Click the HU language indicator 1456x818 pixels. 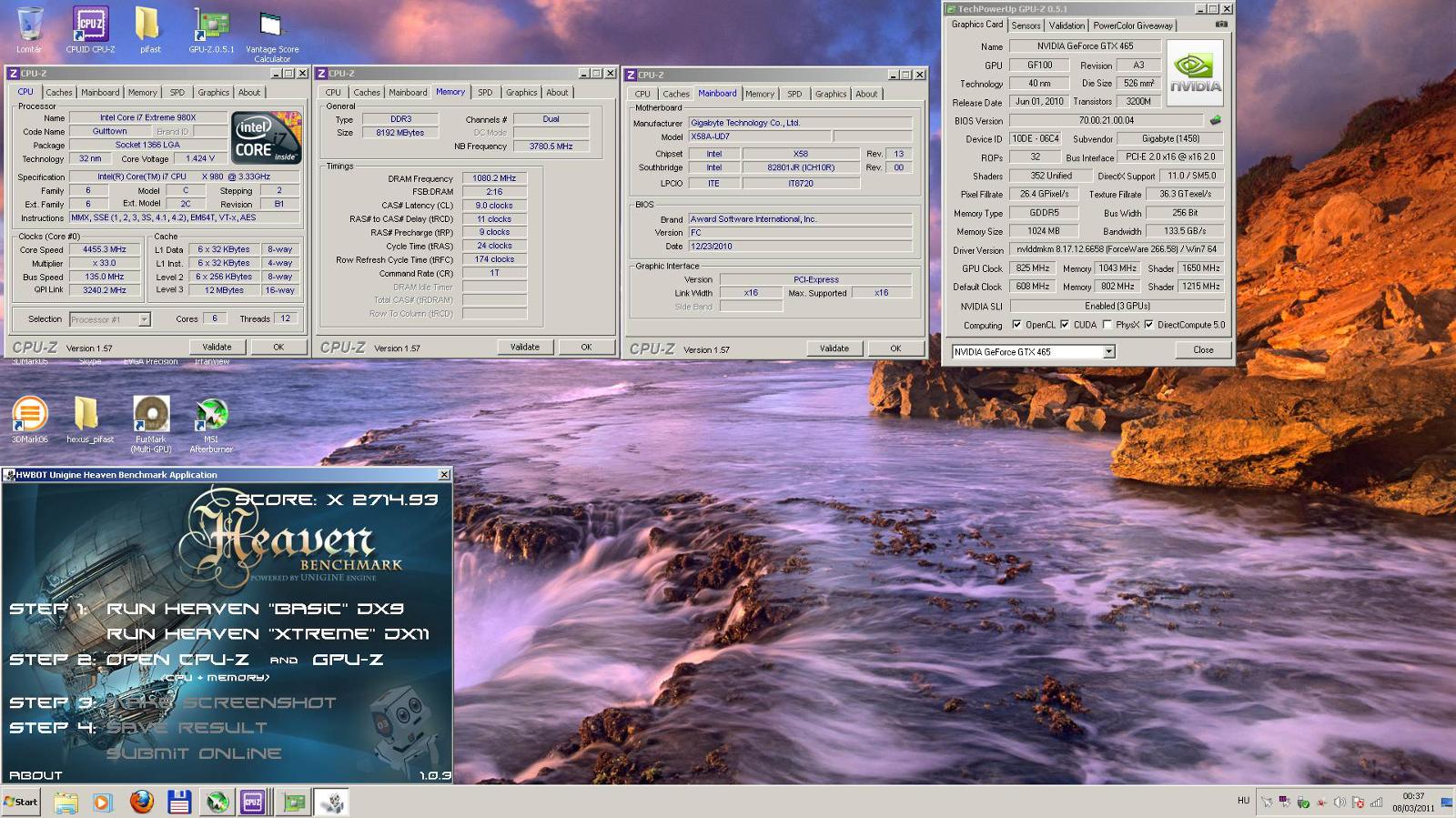click(x=1243, y=801)
